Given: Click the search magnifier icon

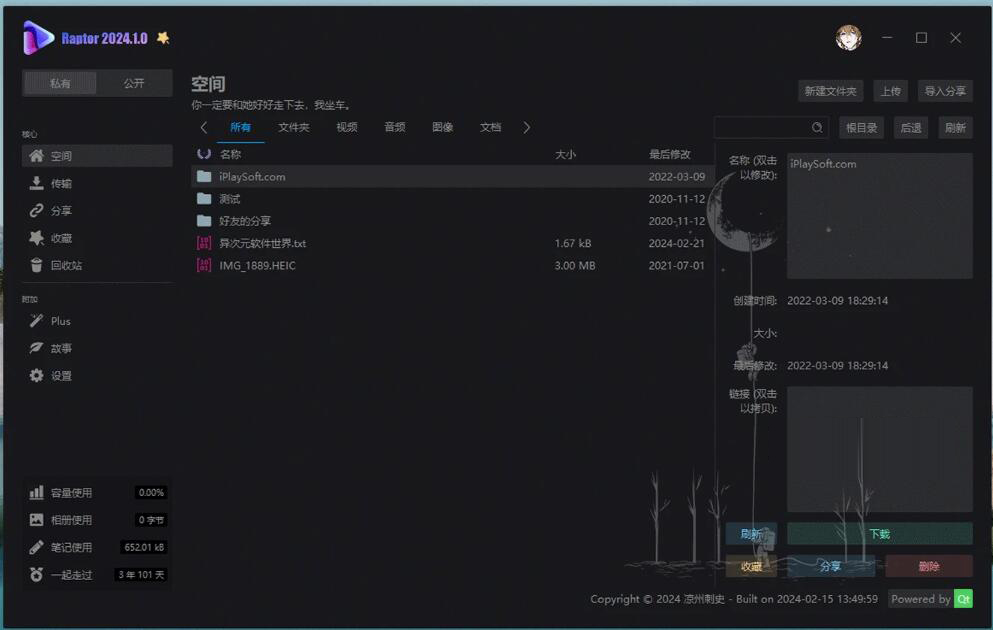Looking at the screenshot, I should pos(817,128).
